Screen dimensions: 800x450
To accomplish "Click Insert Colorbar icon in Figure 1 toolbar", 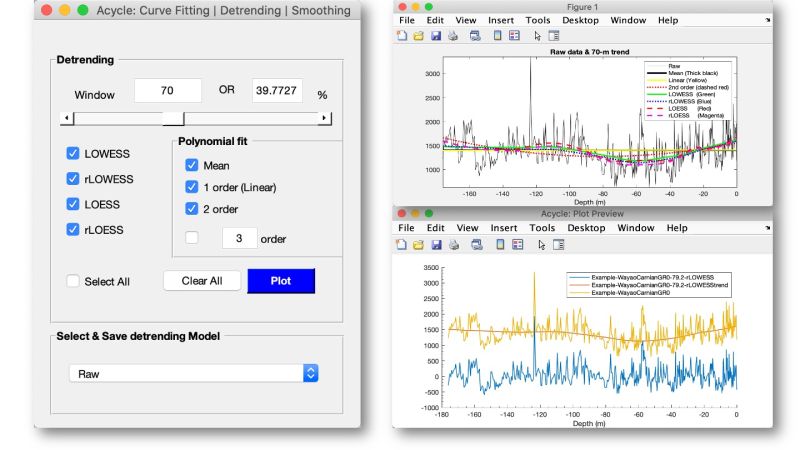I will pyautogui.click(x=497, y=36).
